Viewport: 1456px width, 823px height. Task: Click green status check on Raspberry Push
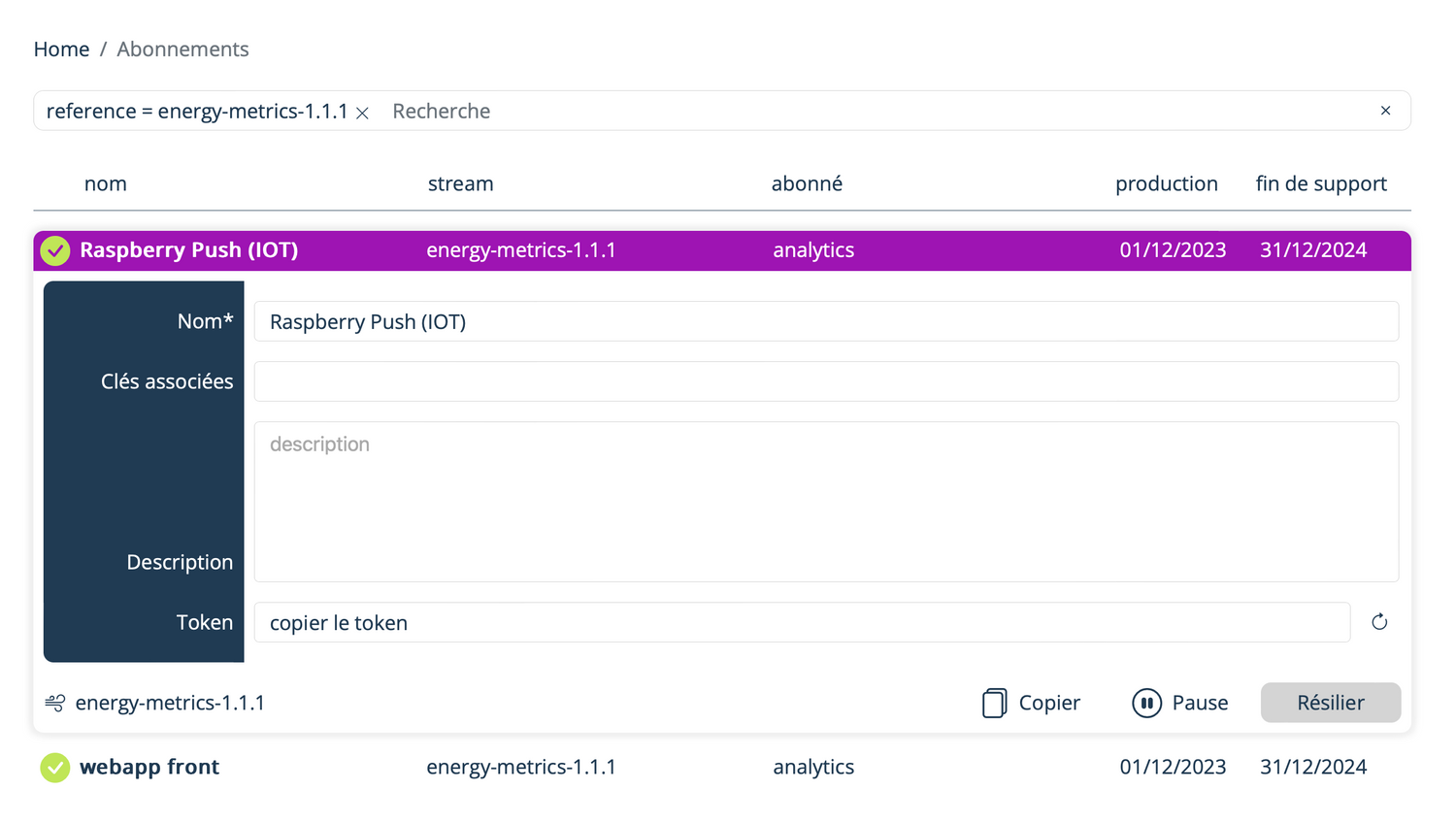(55, 250)
